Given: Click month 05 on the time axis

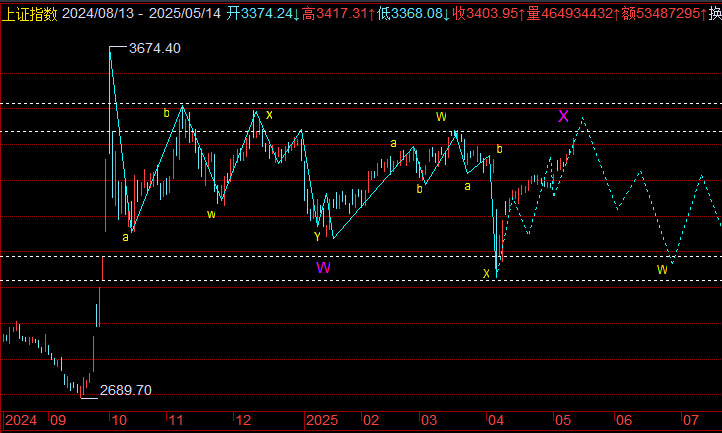Looking at the screenshot, I should (563, 420).
